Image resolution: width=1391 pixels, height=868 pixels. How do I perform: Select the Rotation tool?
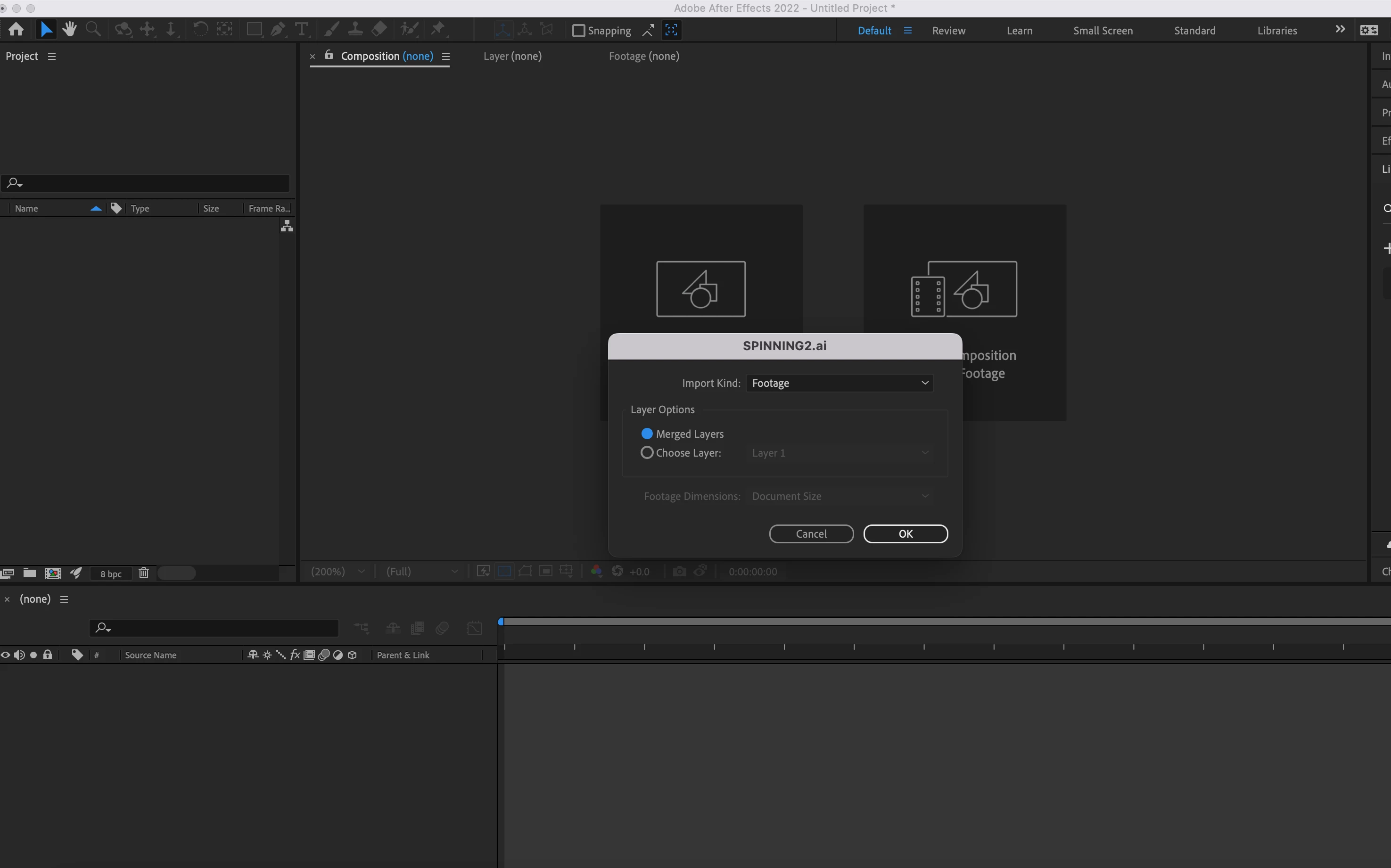pos(200,29)
